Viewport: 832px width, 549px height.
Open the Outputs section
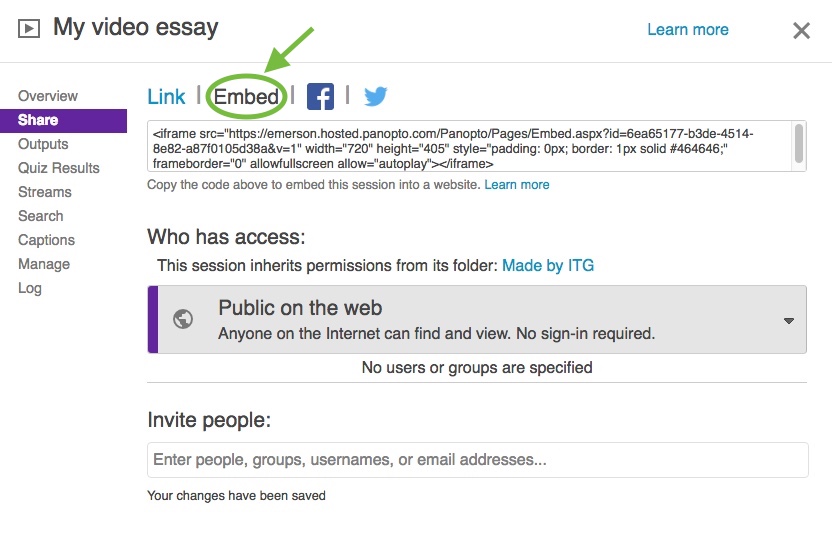pyautogui.click(x=43, y=144)
